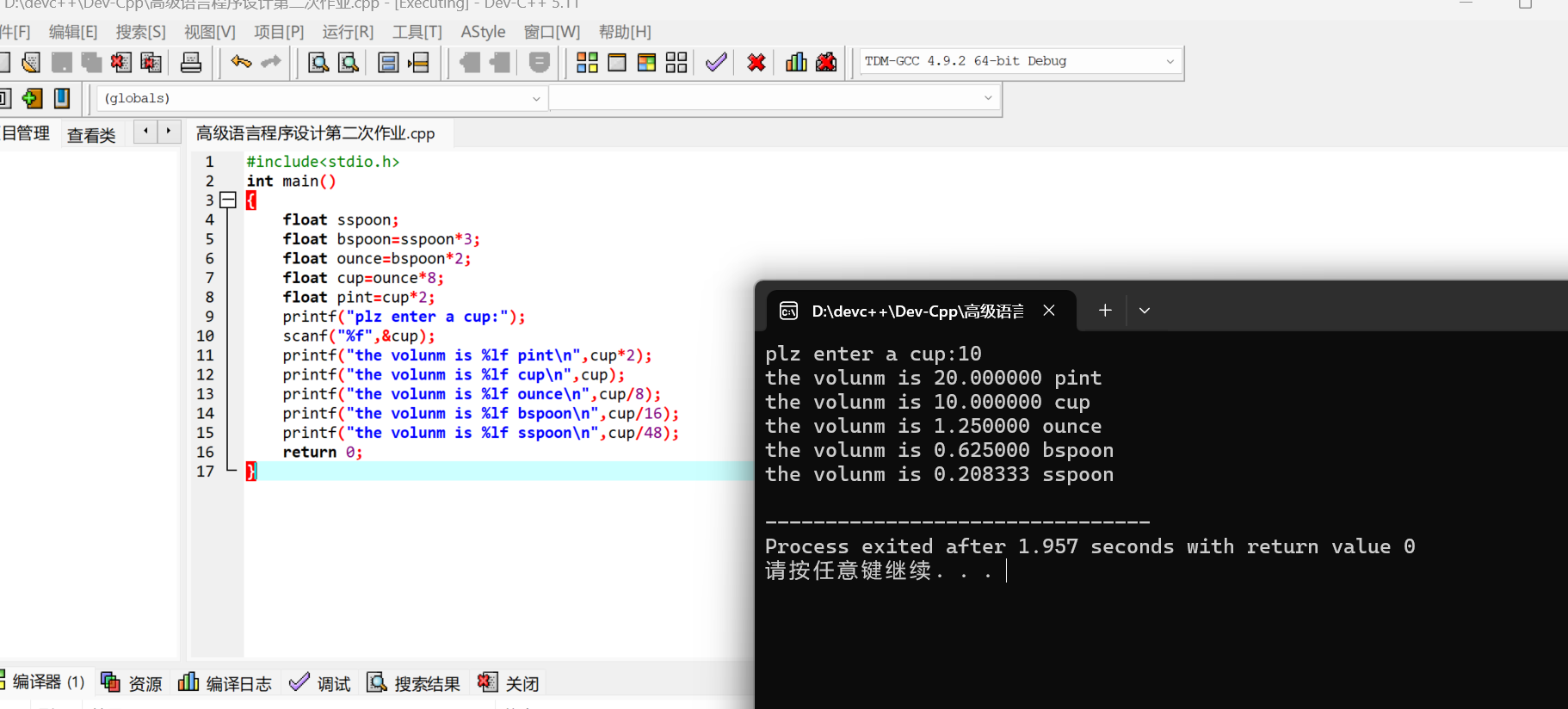This screenshot has height=709, width=1568.
Task: Collapse the code fold at line 3
Action: [x=228, y=200]
